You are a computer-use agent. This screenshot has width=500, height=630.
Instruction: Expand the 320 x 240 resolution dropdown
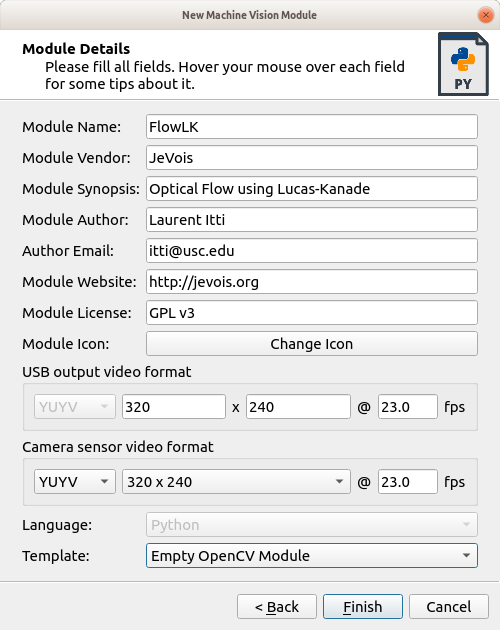(236, 481)
